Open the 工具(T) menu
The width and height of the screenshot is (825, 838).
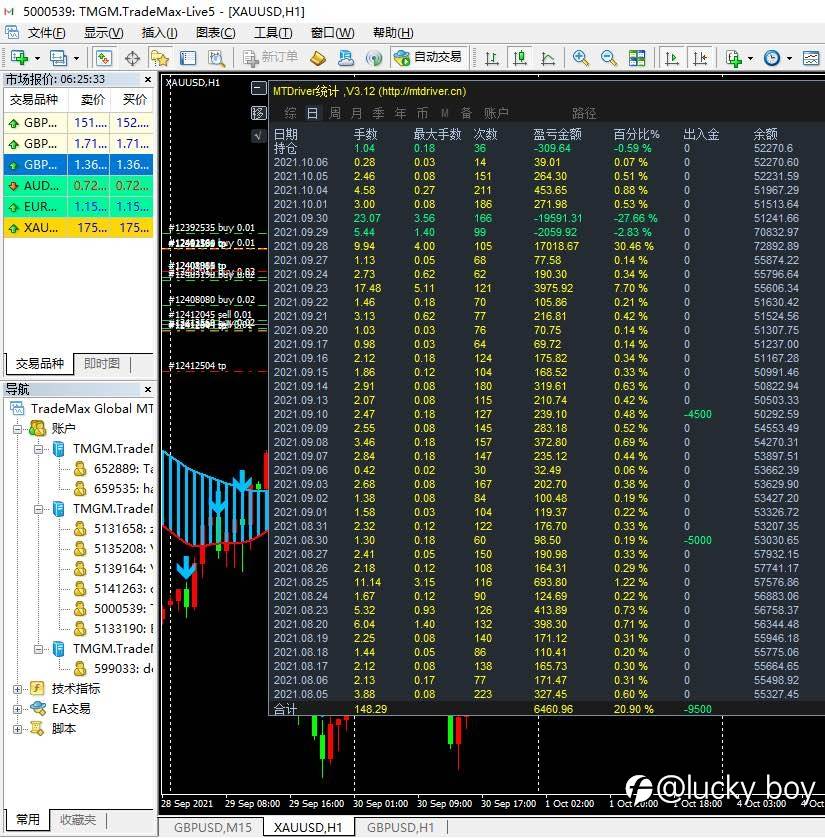pos(272,32)
